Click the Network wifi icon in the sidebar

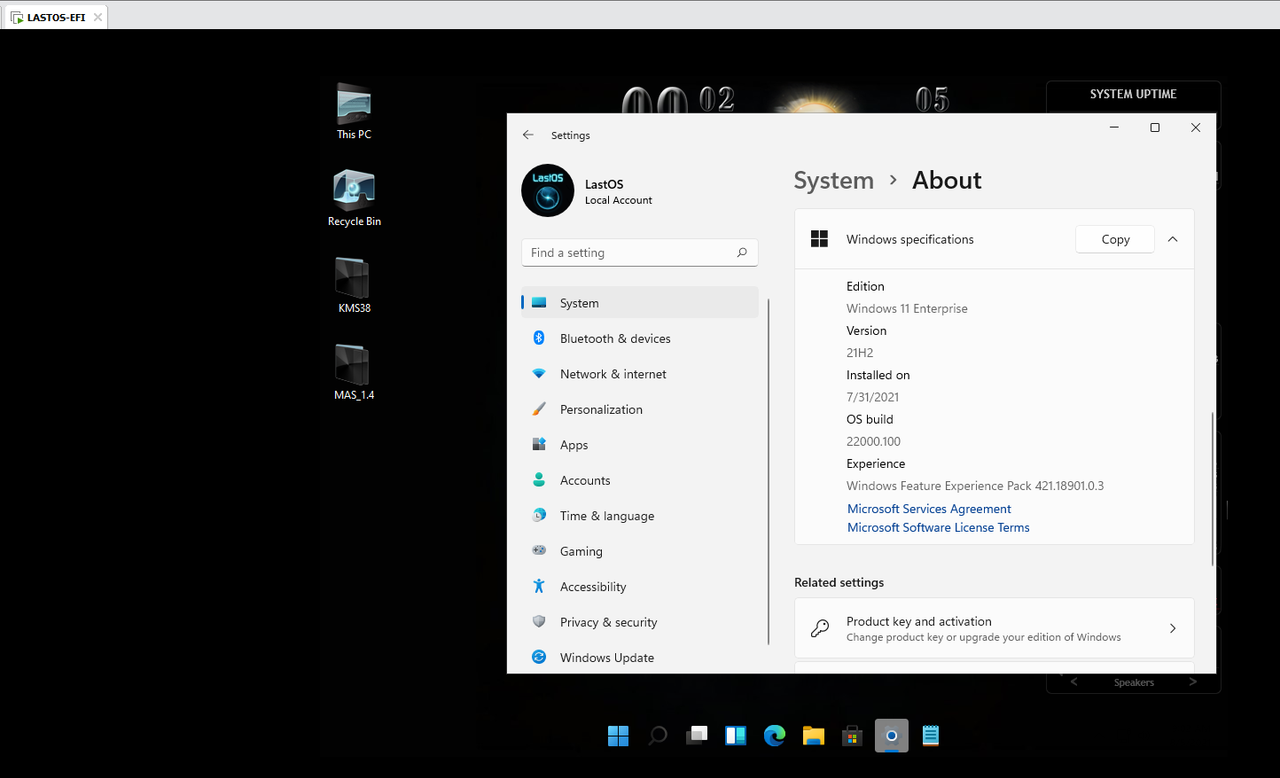(539, 374)
